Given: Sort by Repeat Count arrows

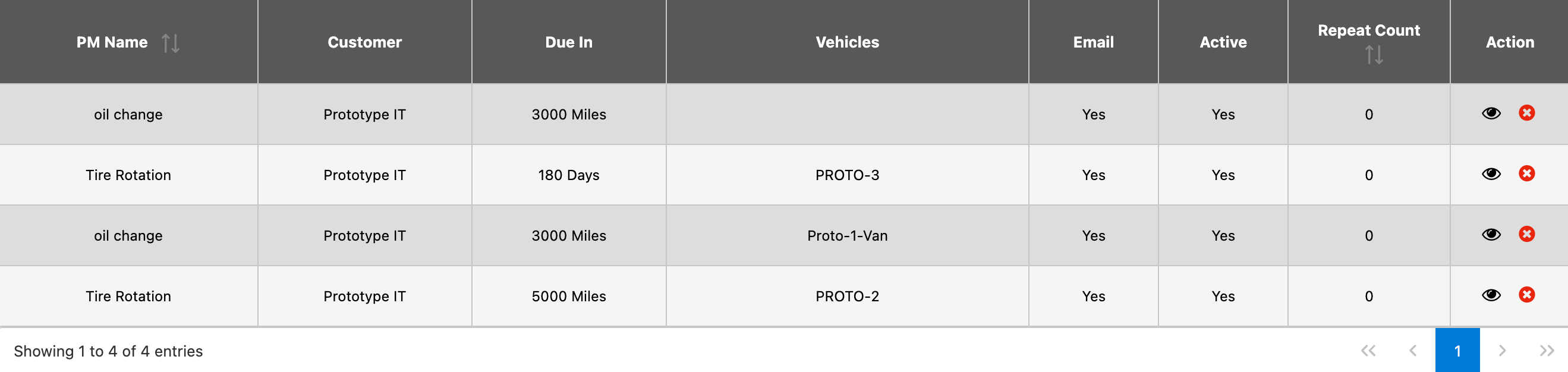Looking at the screenshot, I should 1374,55.
